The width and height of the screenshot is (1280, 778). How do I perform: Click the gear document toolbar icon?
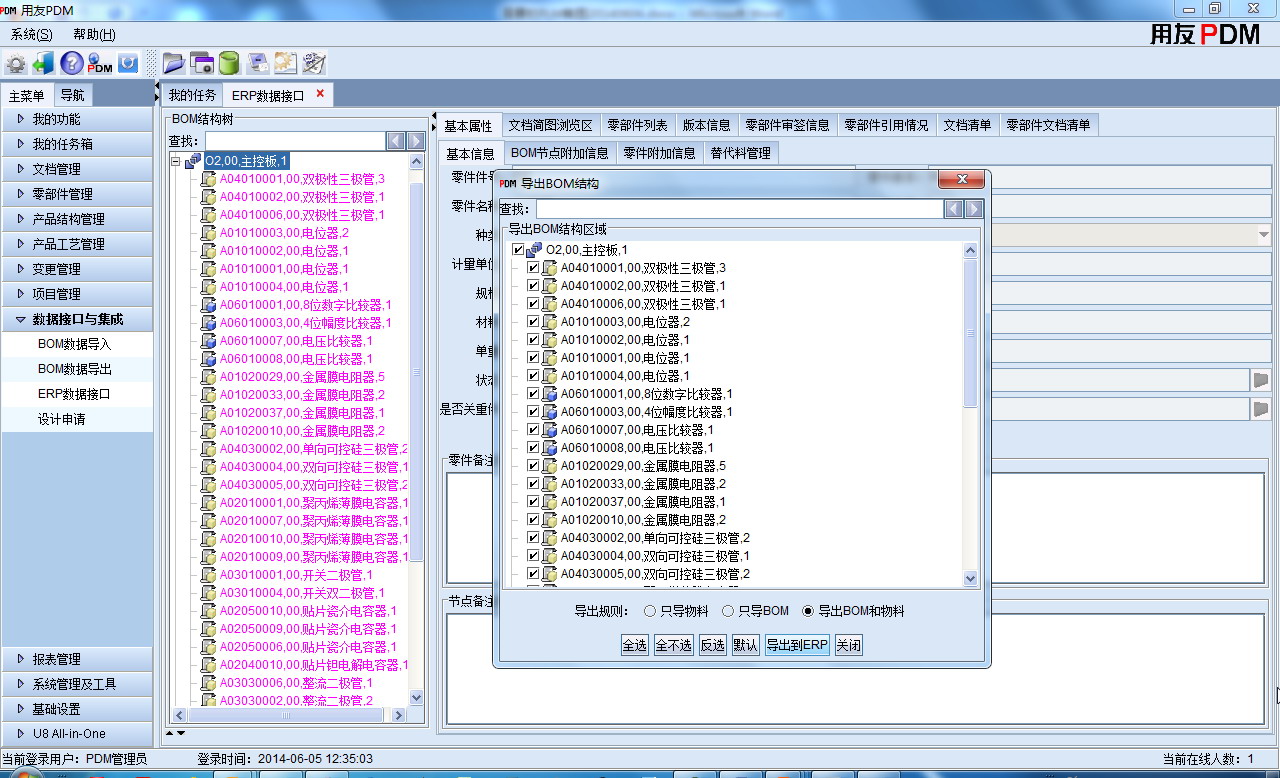coord(286,63)
